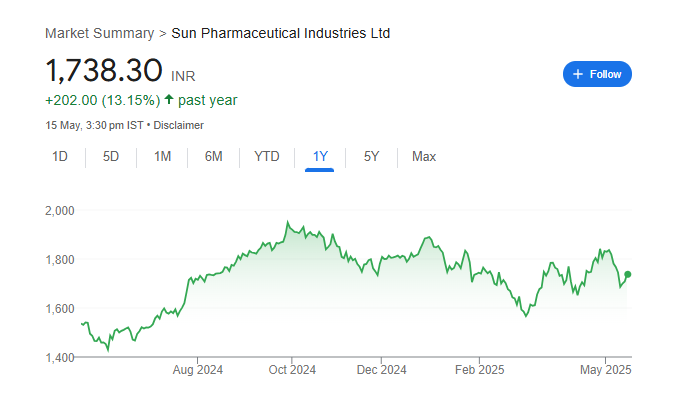Click the Aug 2024 axis label

point(198,370)
